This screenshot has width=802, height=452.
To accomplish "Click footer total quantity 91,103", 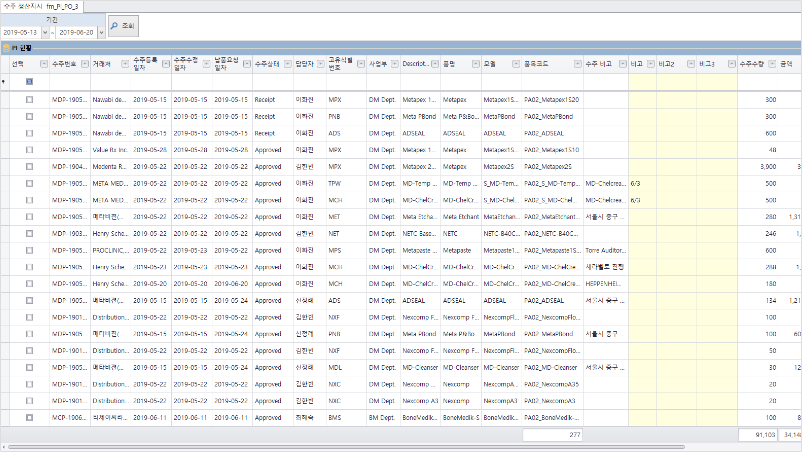I will click(758, 435).
